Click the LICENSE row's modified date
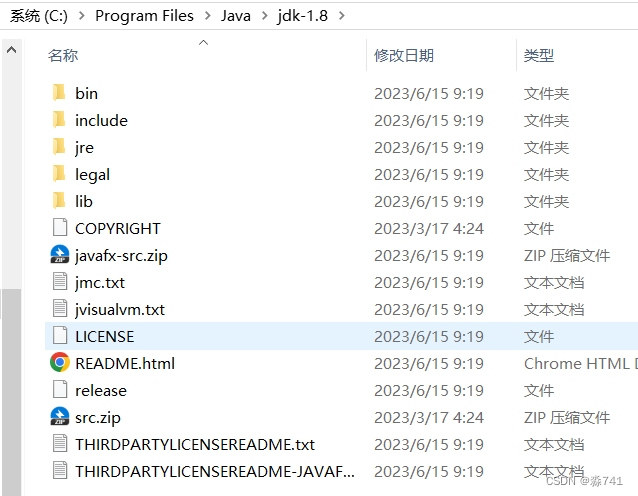 pos(429,336)
